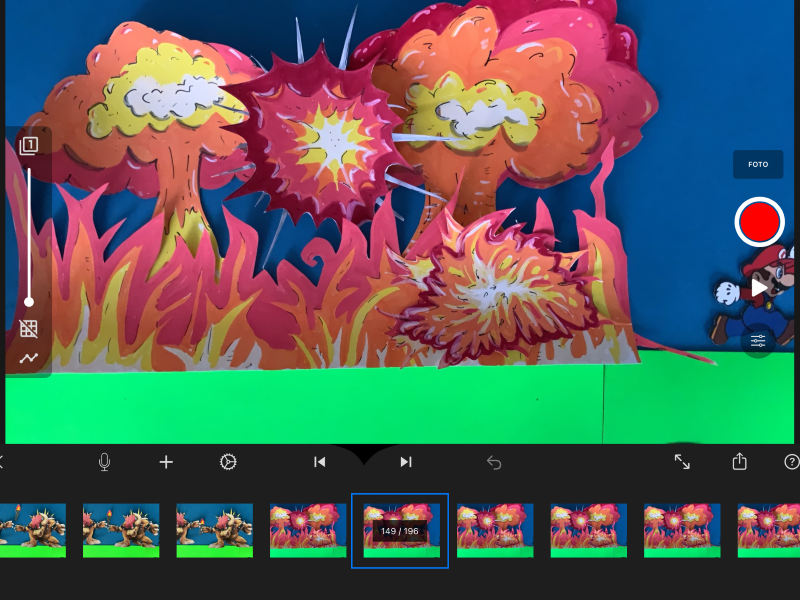Expand the add new media menu

[165, 462]
